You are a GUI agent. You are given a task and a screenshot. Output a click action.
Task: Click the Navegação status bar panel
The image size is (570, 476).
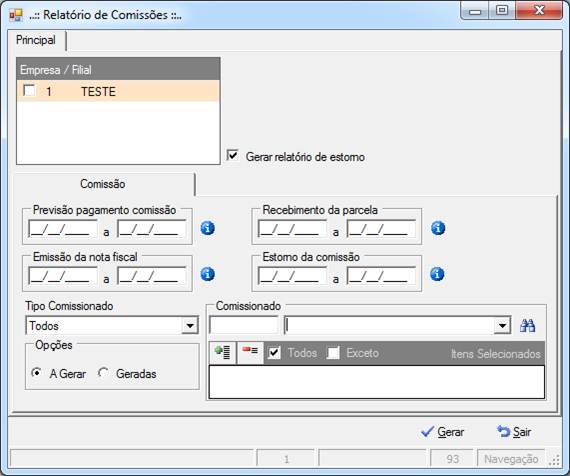coord(511,459)
